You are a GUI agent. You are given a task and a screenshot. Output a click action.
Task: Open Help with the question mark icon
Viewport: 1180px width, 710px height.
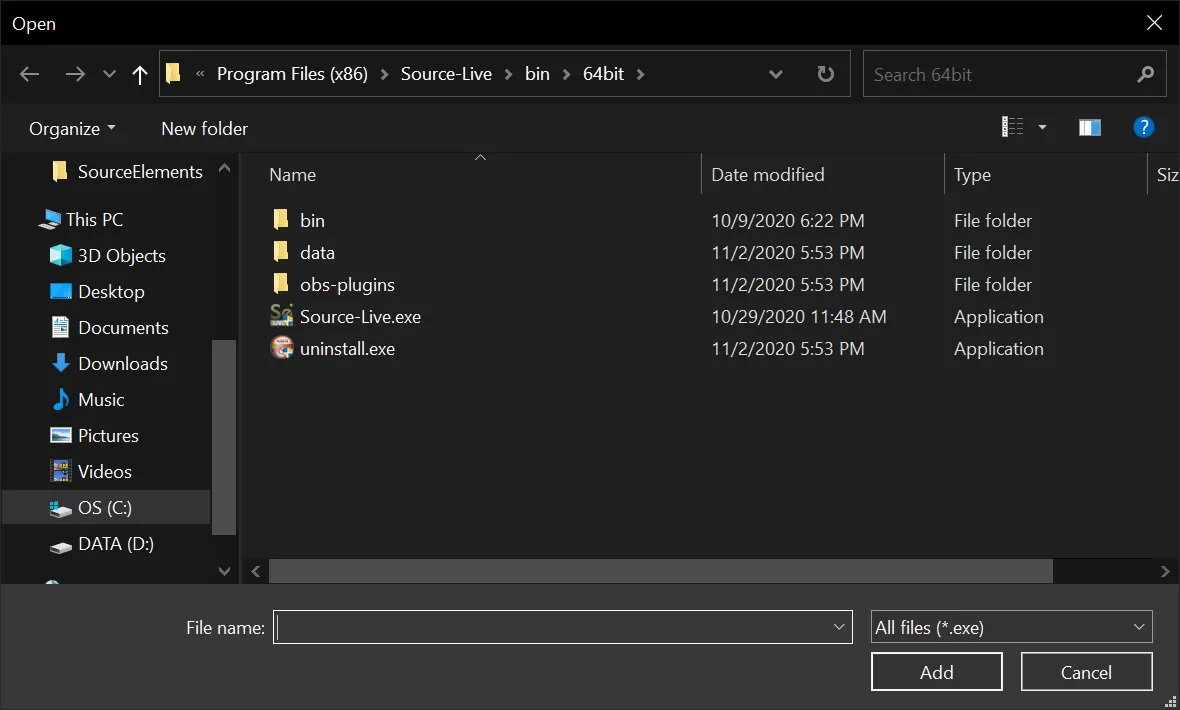(x=1143, y=127)
